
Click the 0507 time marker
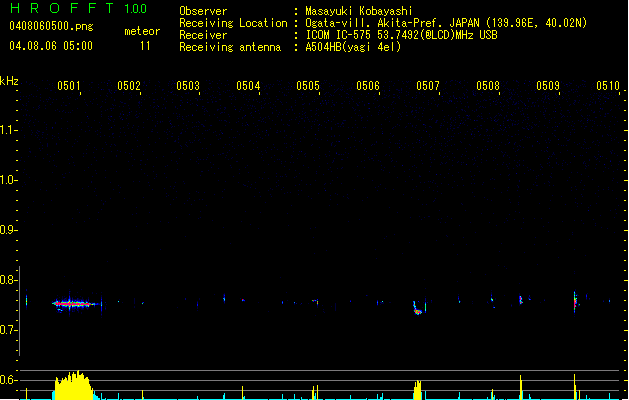pyautogui.click(x=428, y=86)
